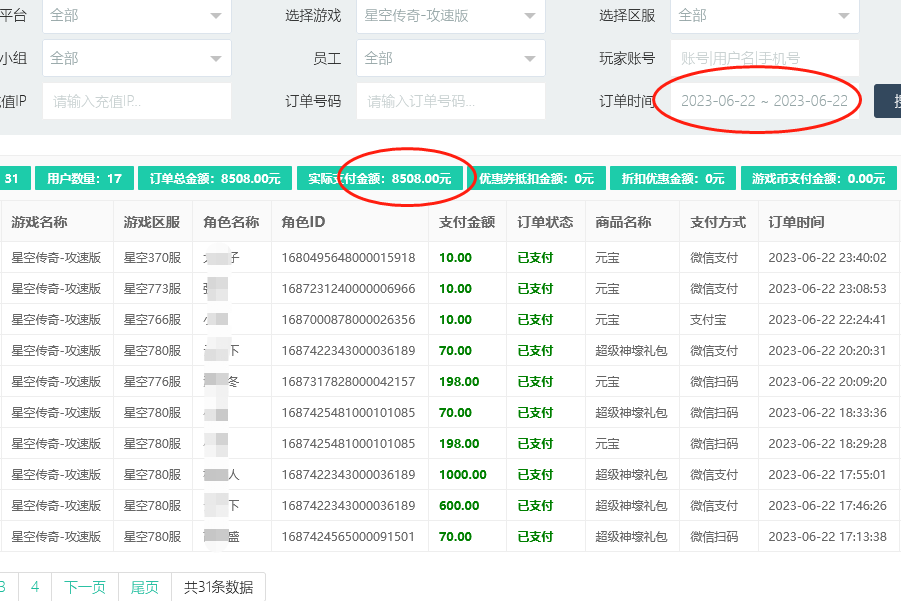Viewport: 901px width, 601px height.
Task: Click the dark search button beside 订单时间
Action: (x=889, y=101)
